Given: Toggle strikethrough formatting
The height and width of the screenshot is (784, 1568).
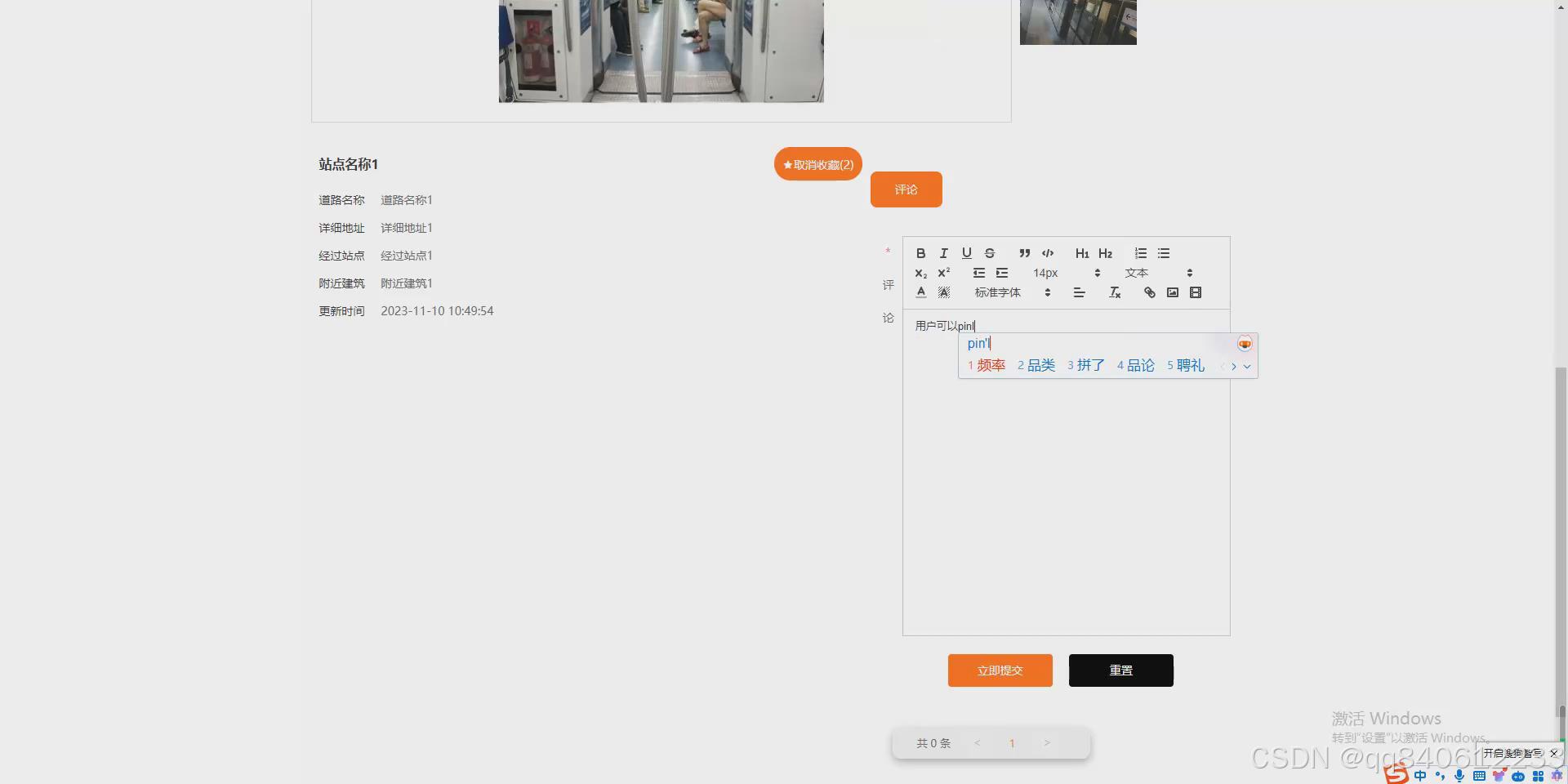Looking at the screenshot, I should pyautogui.click(x=989, y=253).
